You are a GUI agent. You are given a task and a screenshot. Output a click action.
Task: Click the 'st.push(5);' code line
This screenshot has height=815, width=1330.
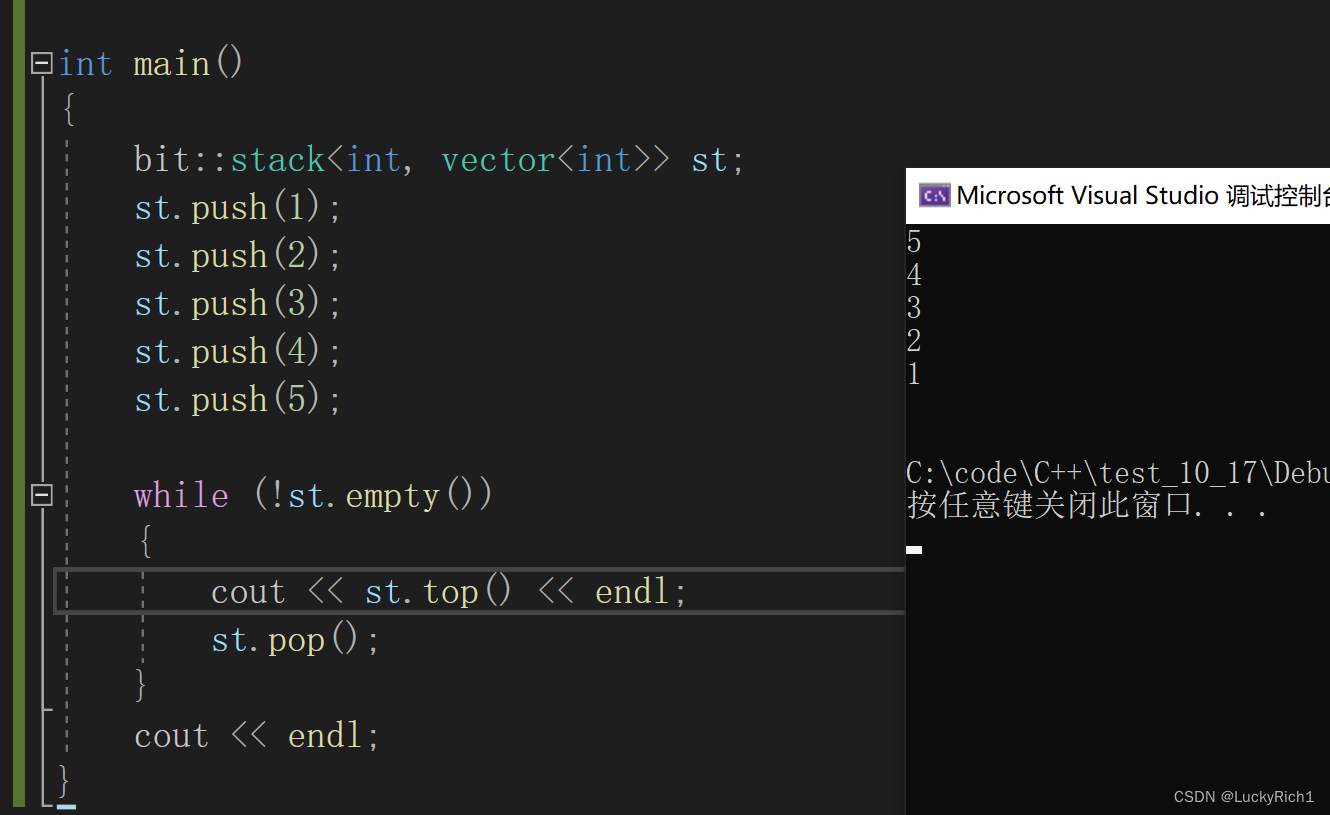pos(239,400)
